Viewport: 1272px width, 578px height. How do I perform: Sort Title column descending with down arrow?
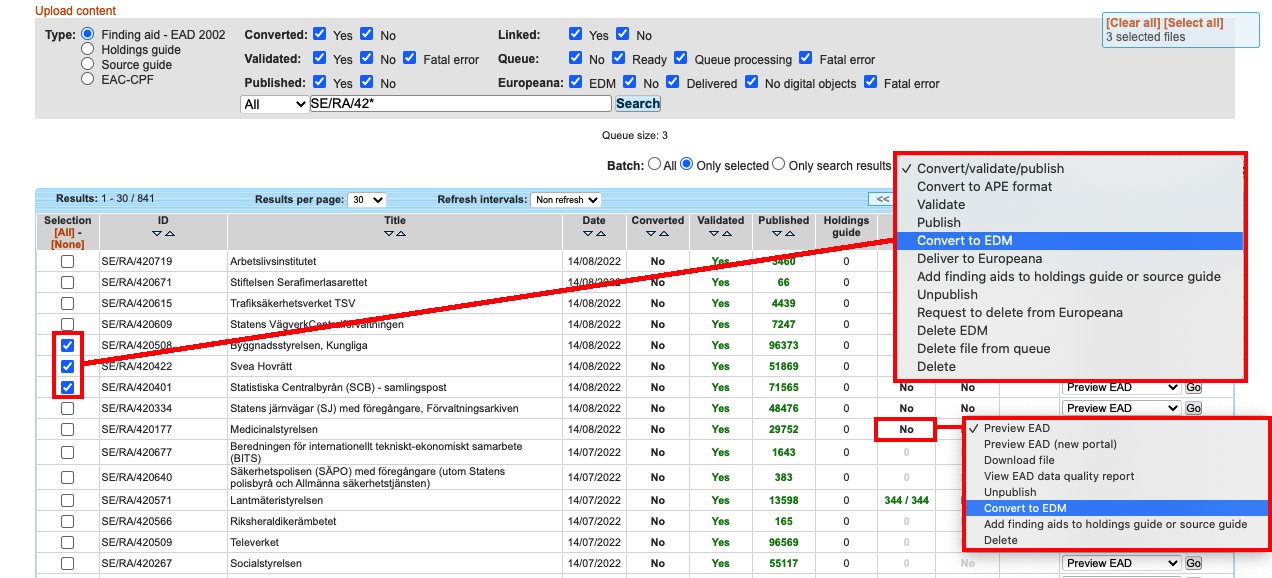coord(389,233)
